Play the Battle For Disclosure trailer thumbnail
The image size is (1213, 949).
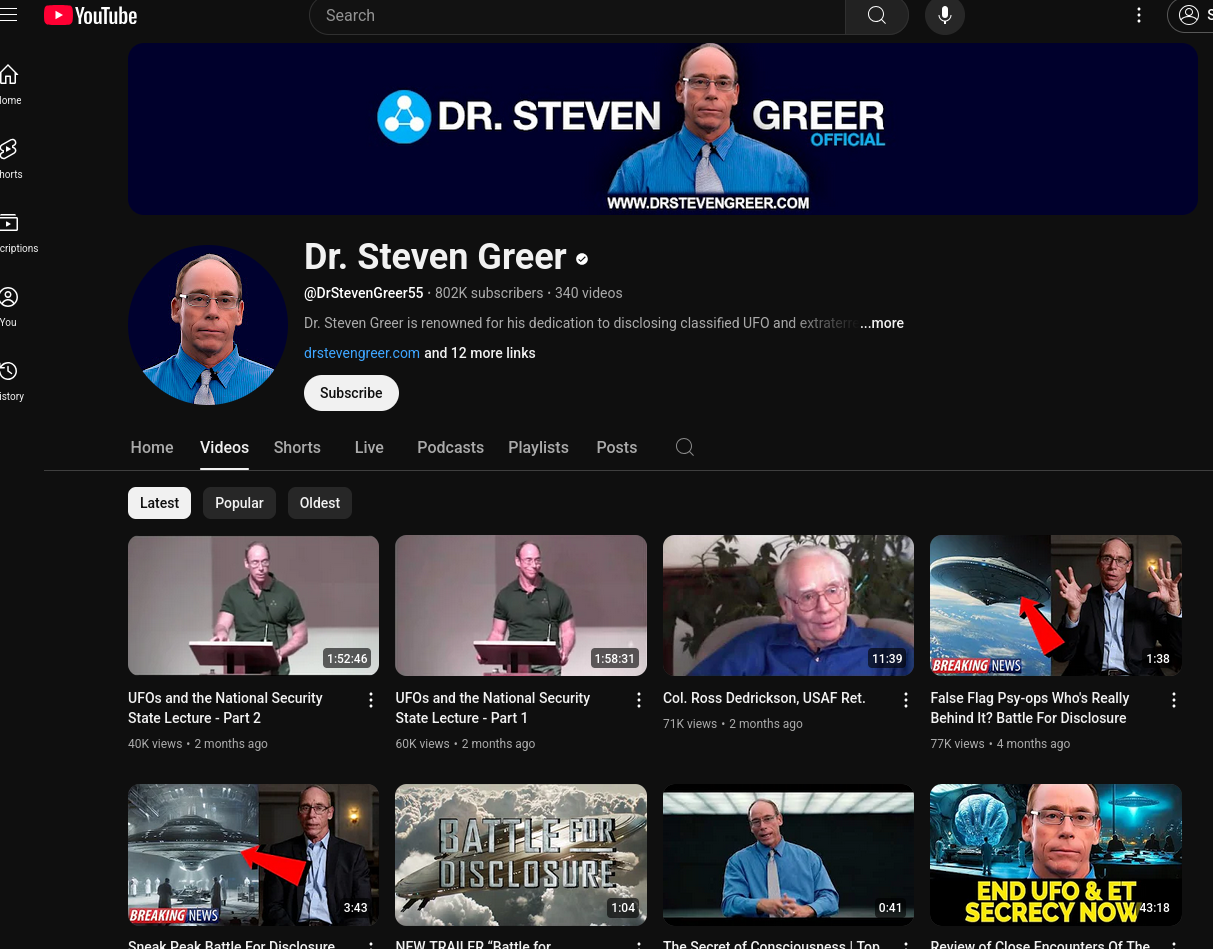521,855
